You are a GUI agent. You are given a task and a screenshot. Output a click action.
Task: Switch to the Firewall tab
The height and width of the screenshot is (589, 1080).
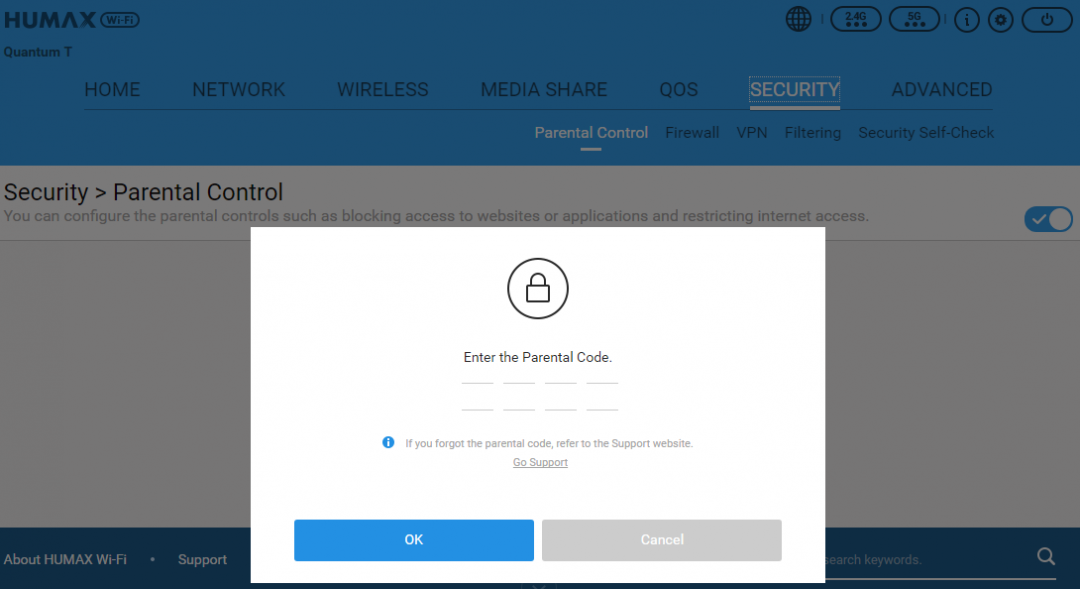pos(692,132)
